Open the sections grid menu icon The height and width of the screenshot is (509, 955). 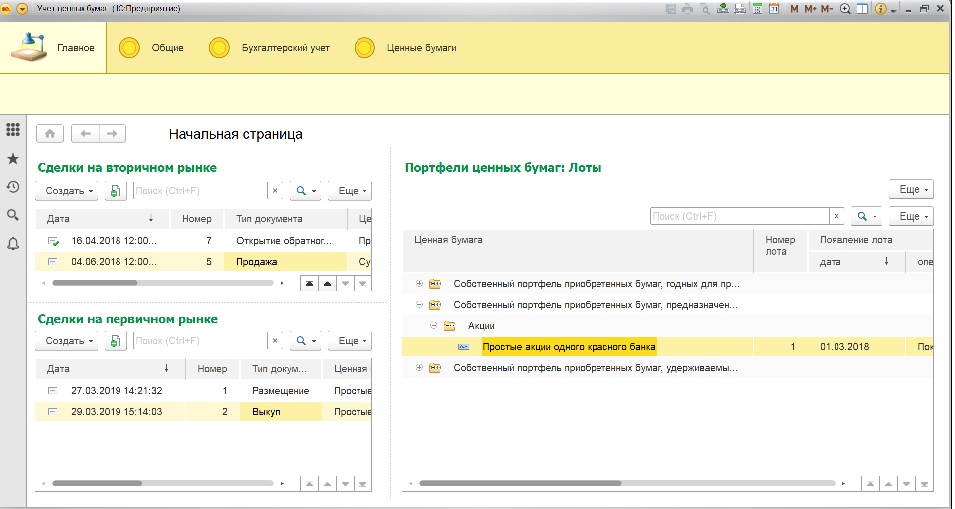[x=13, y=130]
